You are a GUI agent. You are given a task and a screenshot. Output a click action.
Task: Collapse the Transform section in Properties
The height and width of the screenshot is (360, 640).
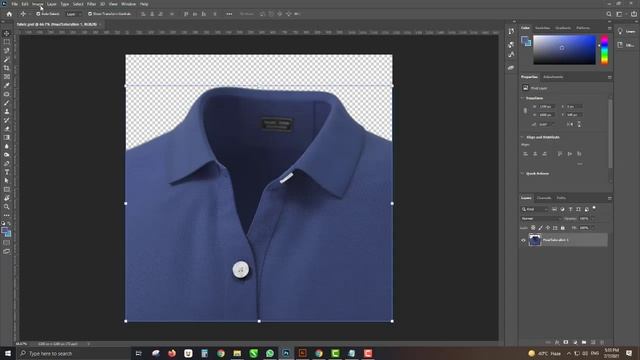[x=522, y=98]
